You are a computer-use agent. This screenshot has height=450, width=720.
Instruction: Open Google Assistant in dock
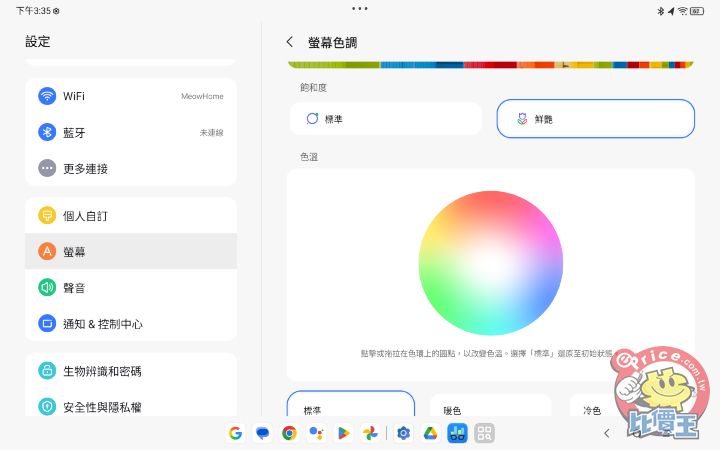316,433
